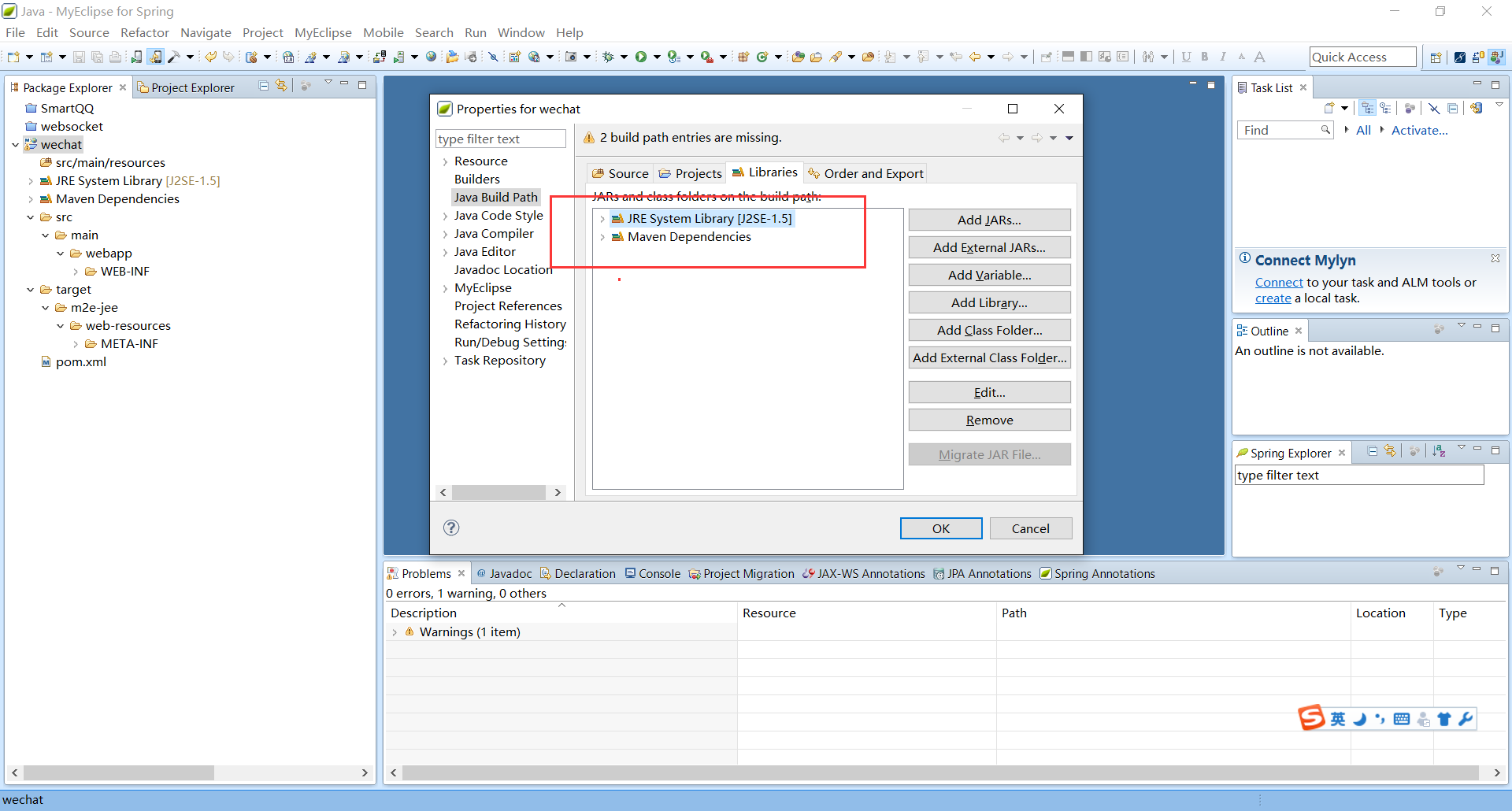Click the Debug bug toolbar icon

click(607, 57)
